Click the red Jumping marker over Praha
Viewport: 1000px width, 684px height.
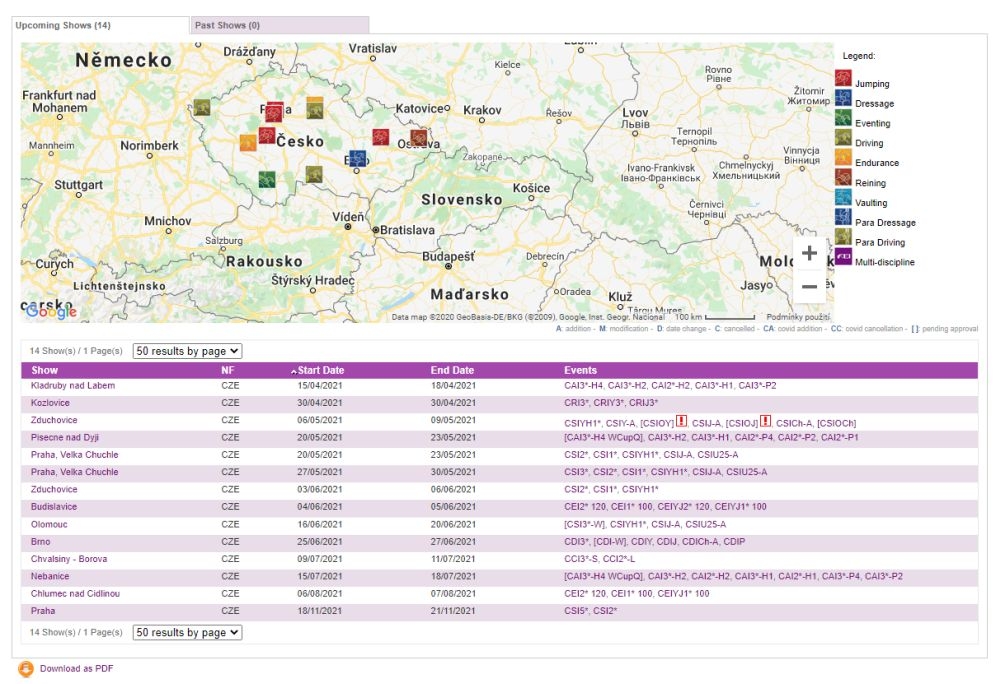tap(275, 112)
